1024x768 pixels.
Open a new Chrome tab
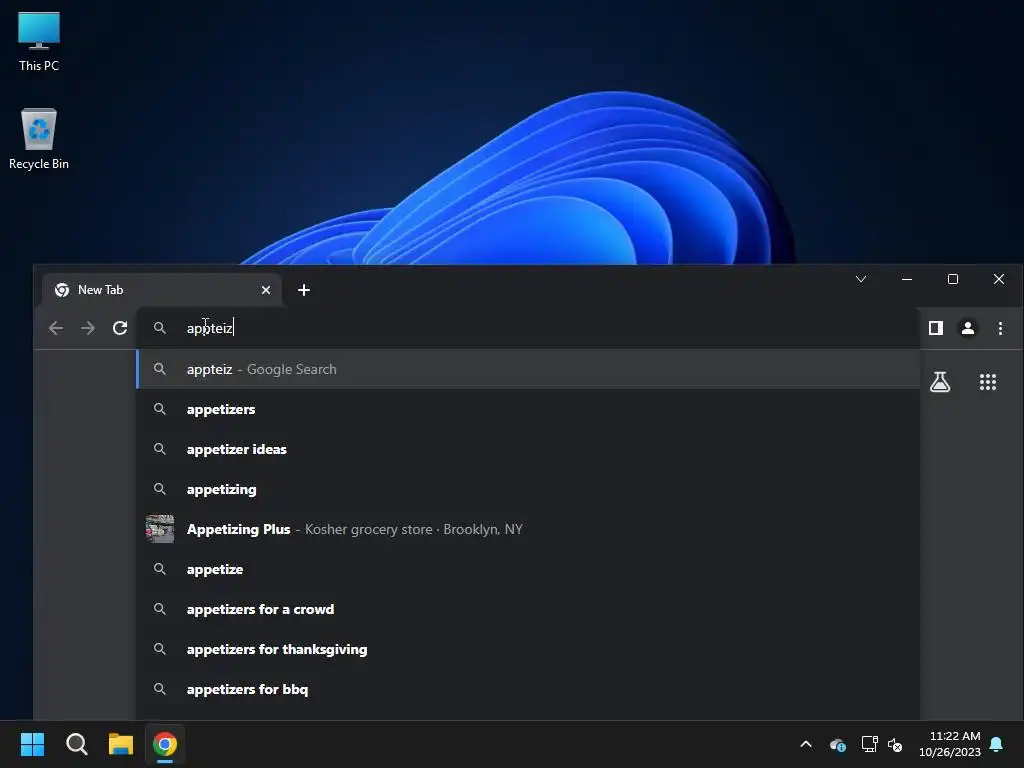click(x=304, y=290)
